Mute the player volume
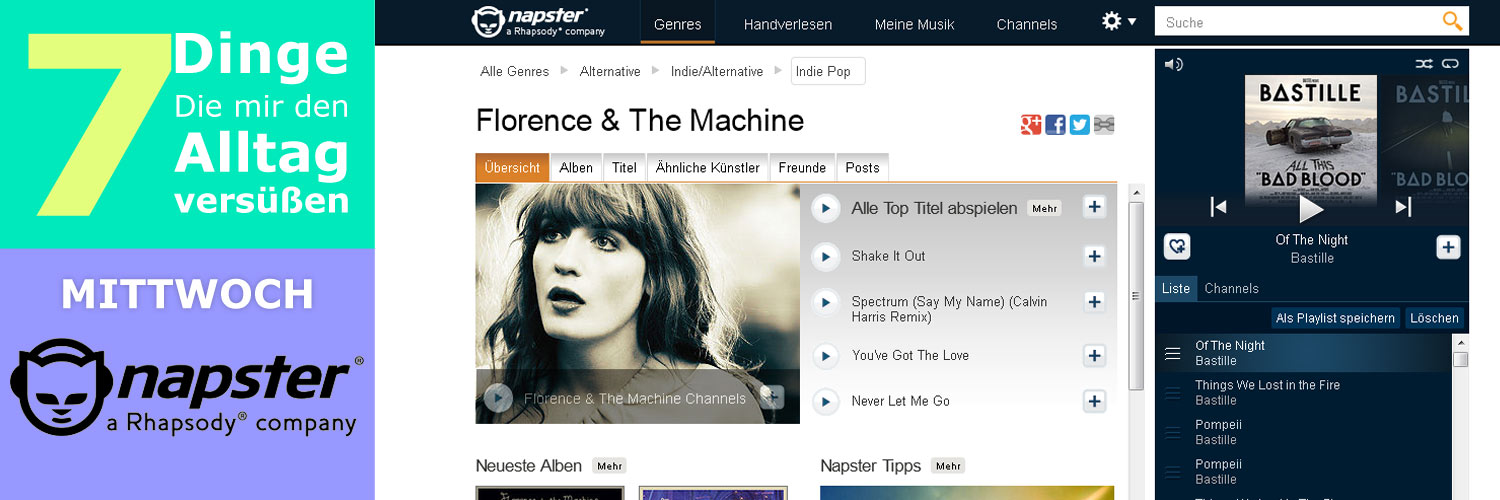Screen dimensions: 1500x500 pos(1174,64)
